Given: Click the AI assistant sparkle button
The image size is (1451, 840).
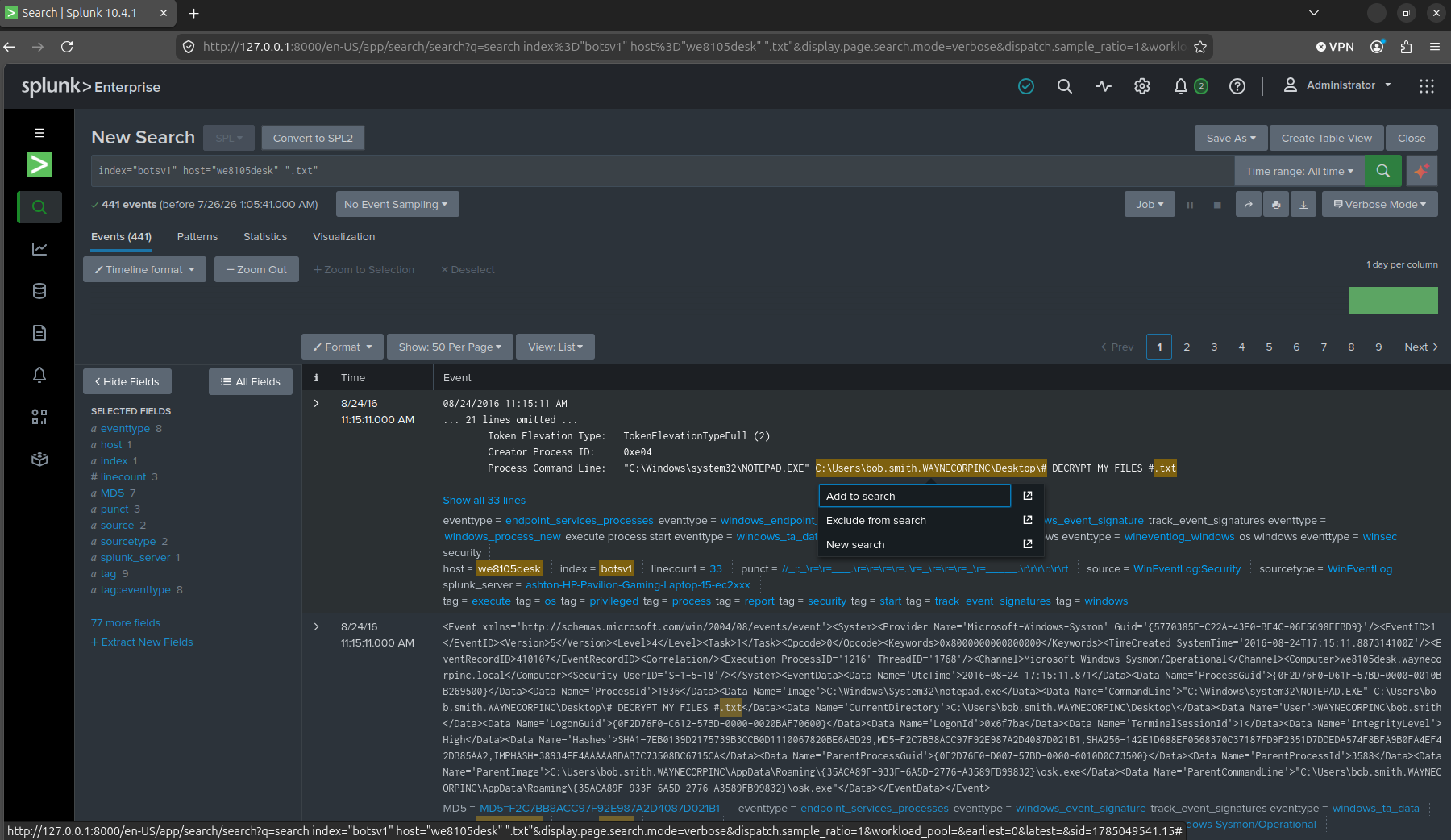Looking at the screenshot, I should 1422,171.
